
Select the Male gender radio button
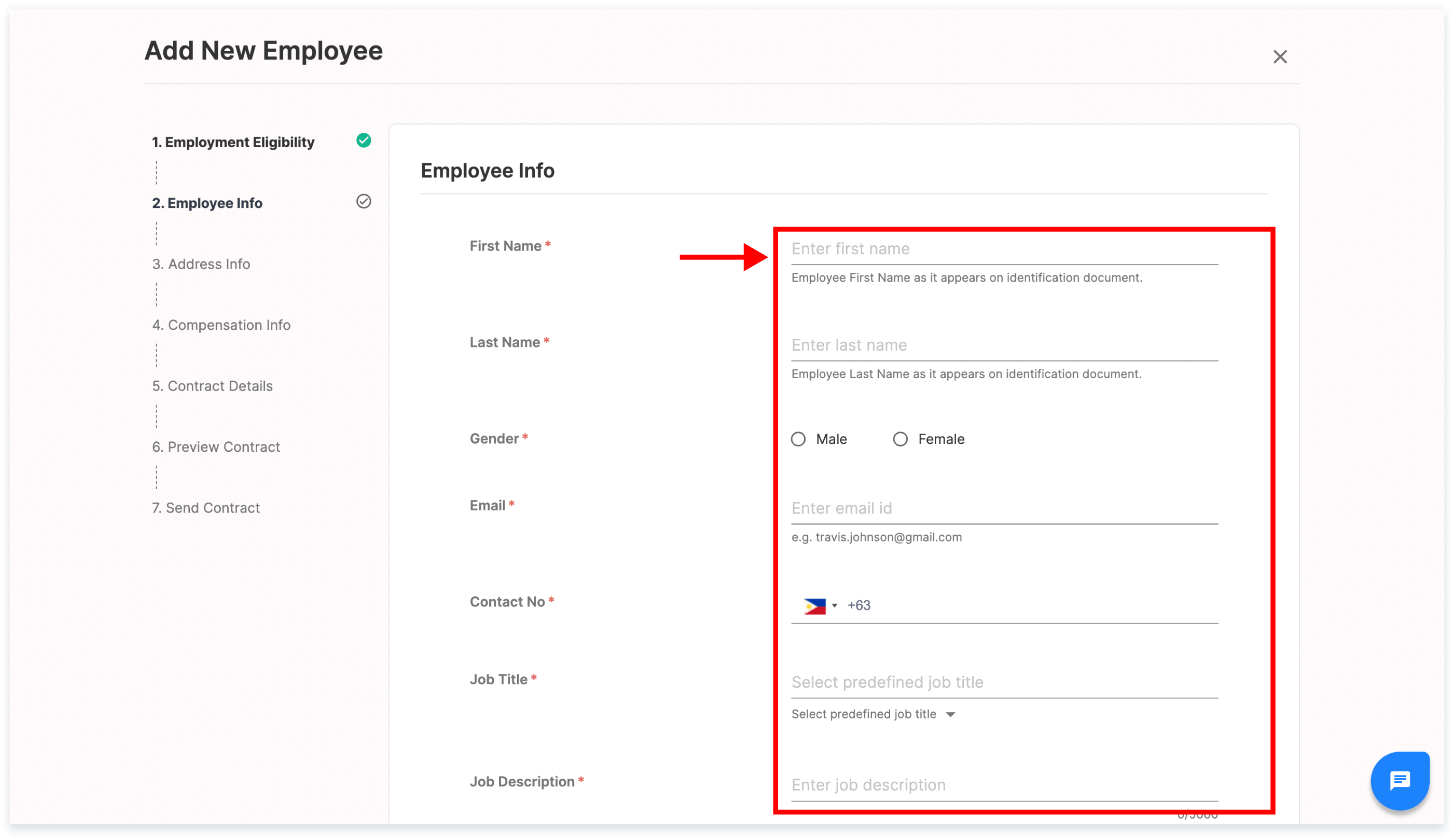coord(798,439)
